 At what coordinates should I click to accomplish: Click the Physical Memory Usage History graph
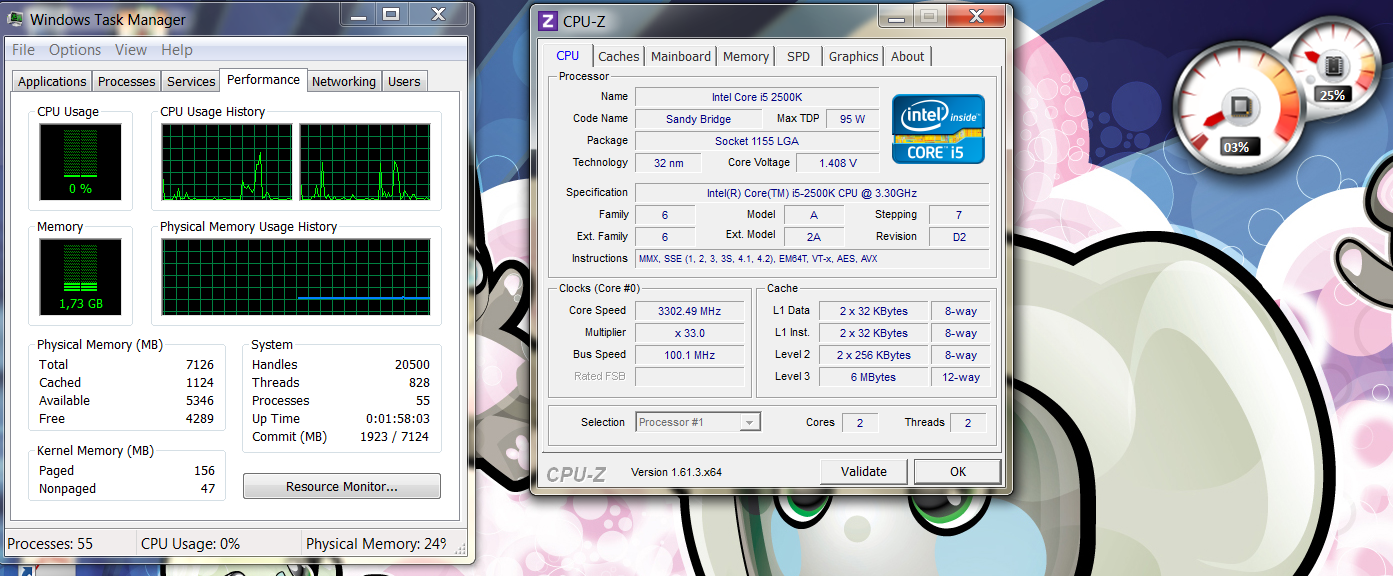tap(296, 277)
